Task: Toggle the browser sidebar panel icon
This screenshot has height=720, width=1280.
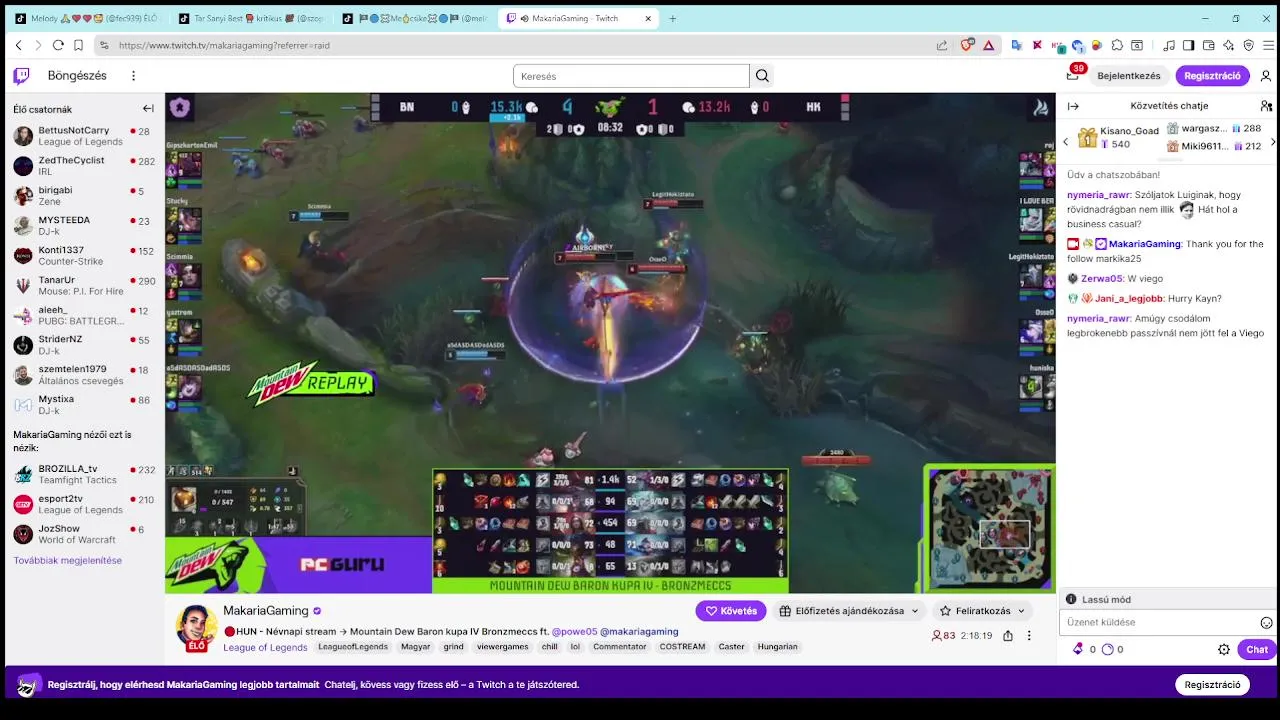Action: tap(1189, 45)
